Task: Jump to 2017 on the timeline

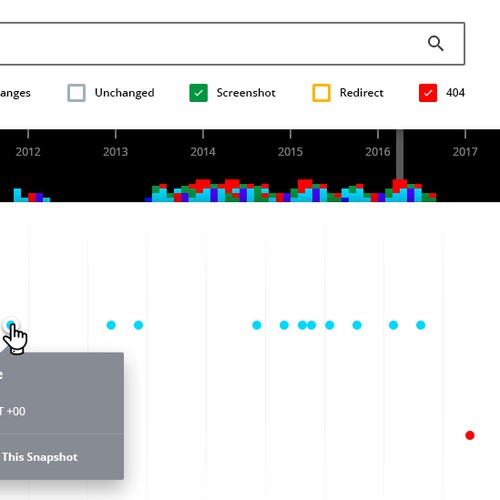Action: pos(465,152)
